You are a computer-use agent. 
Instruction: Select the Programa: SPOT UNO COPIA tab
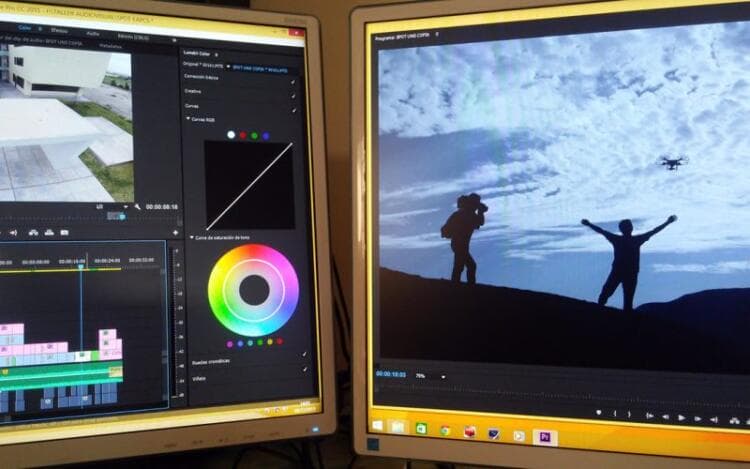click(403, 36)
